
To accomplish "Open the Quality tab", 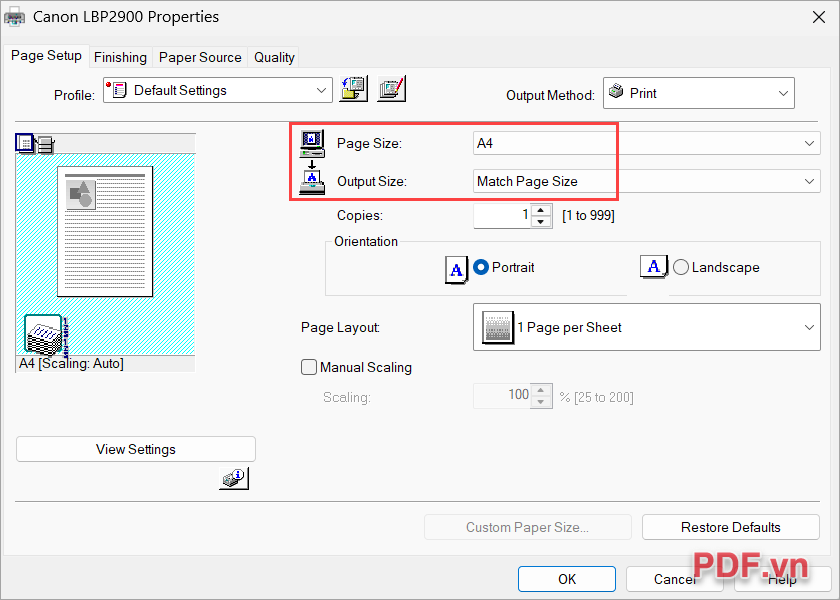I will pos(274,57).
